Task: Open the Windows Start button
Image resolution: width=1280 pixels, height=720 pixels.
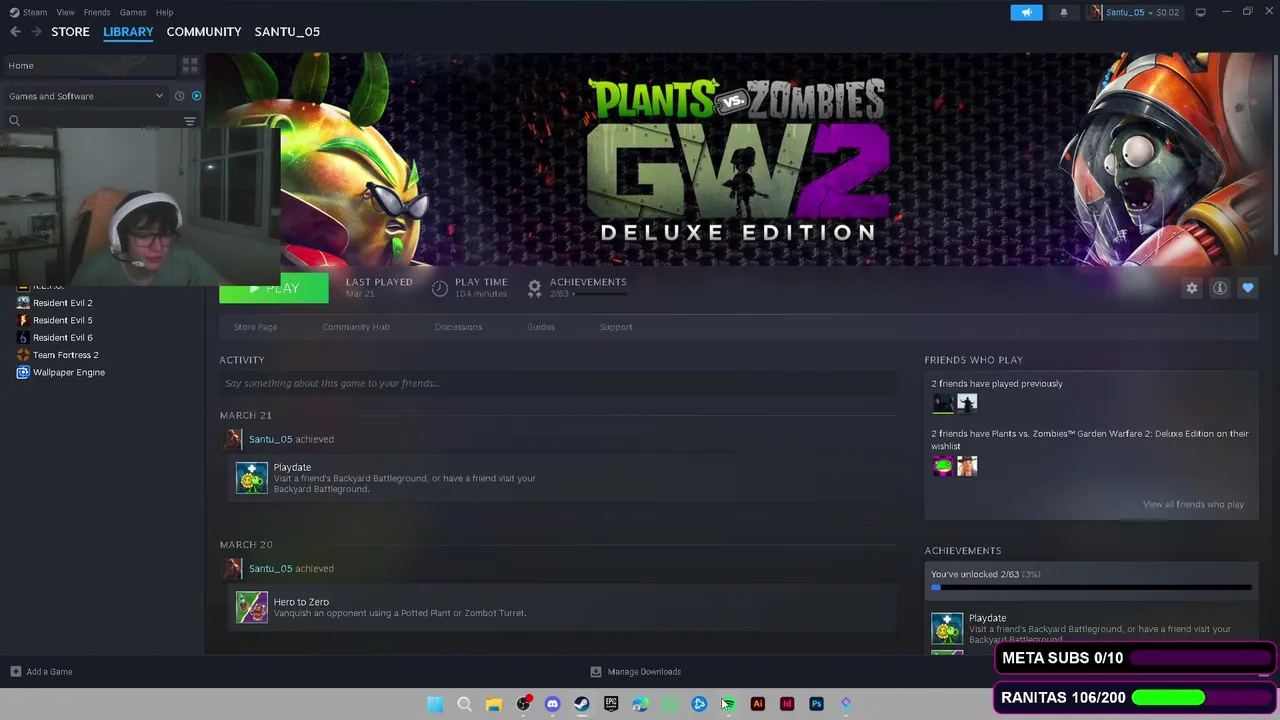Action: tap(435, 704)
